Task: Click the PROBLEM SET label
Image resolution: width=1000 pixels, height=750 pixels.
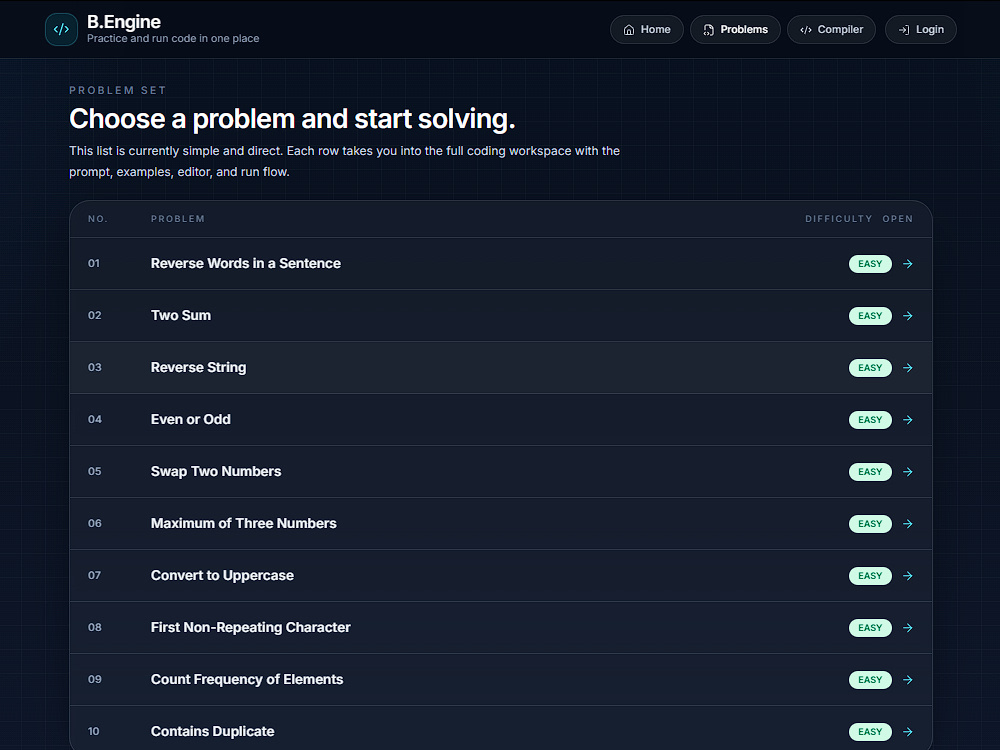Action: 117,91
